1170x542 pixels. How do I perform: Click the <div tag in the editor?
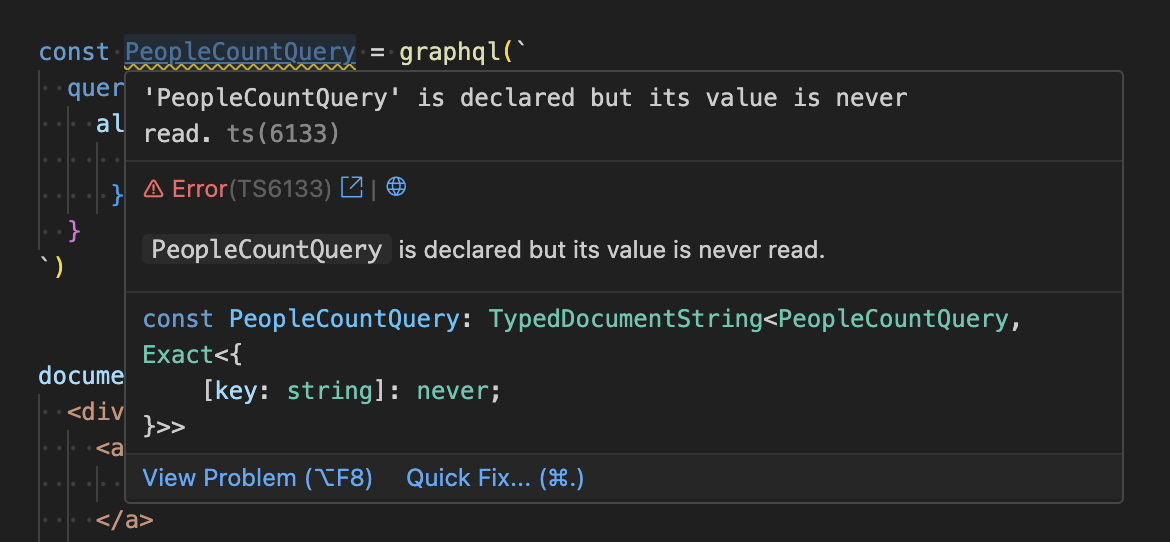click(x=96, y=412)
